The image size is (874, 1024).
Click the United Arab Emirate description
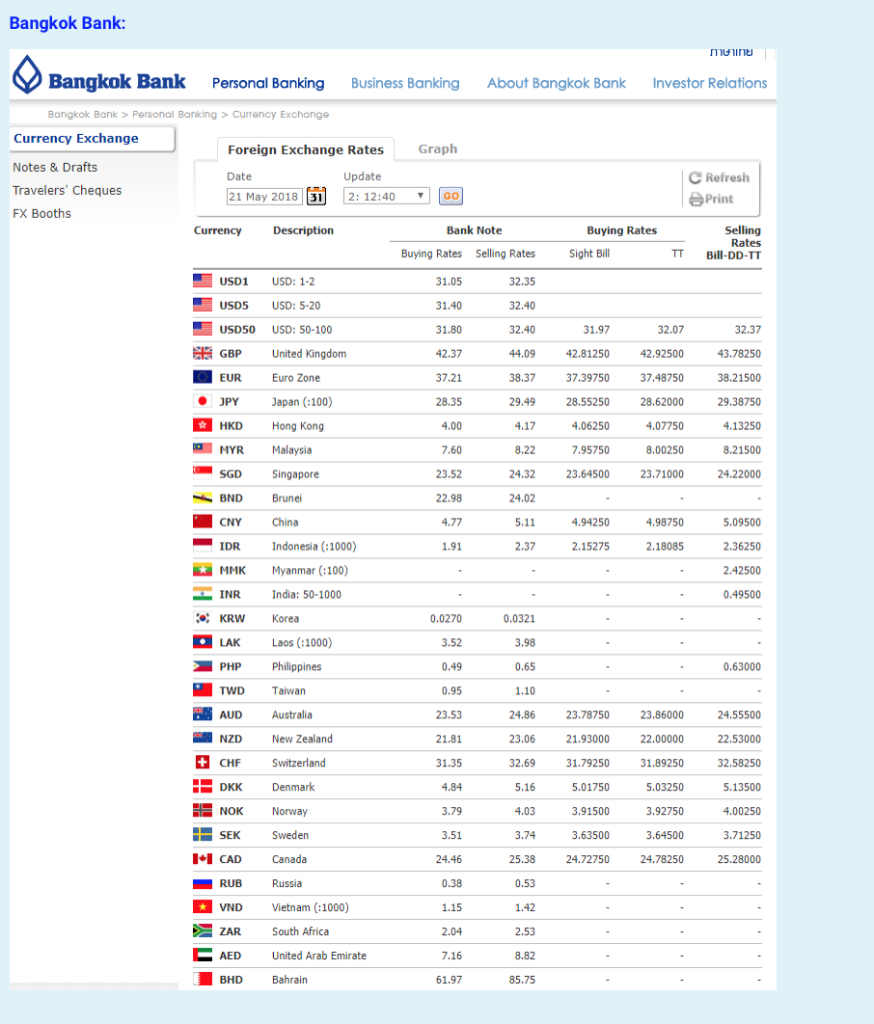(319, 955)
